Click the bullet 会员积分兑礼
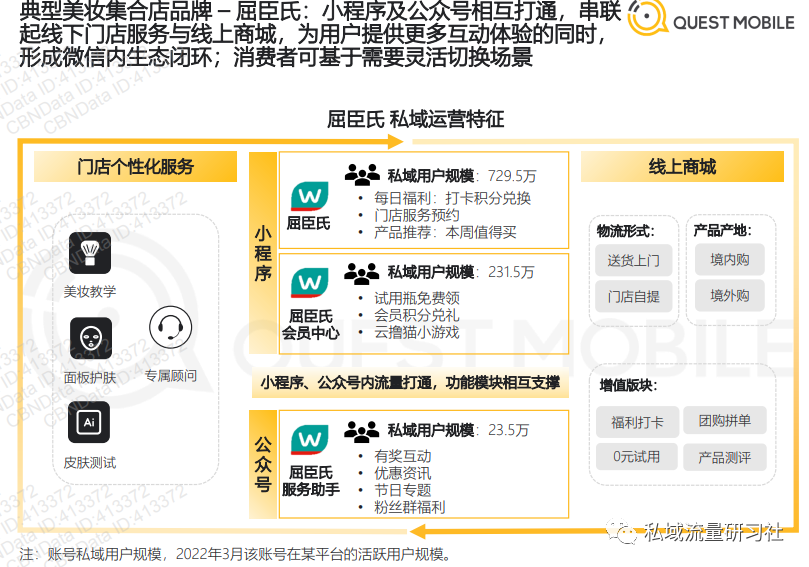Viewport: 809px width, 567px height. (416, 315)
